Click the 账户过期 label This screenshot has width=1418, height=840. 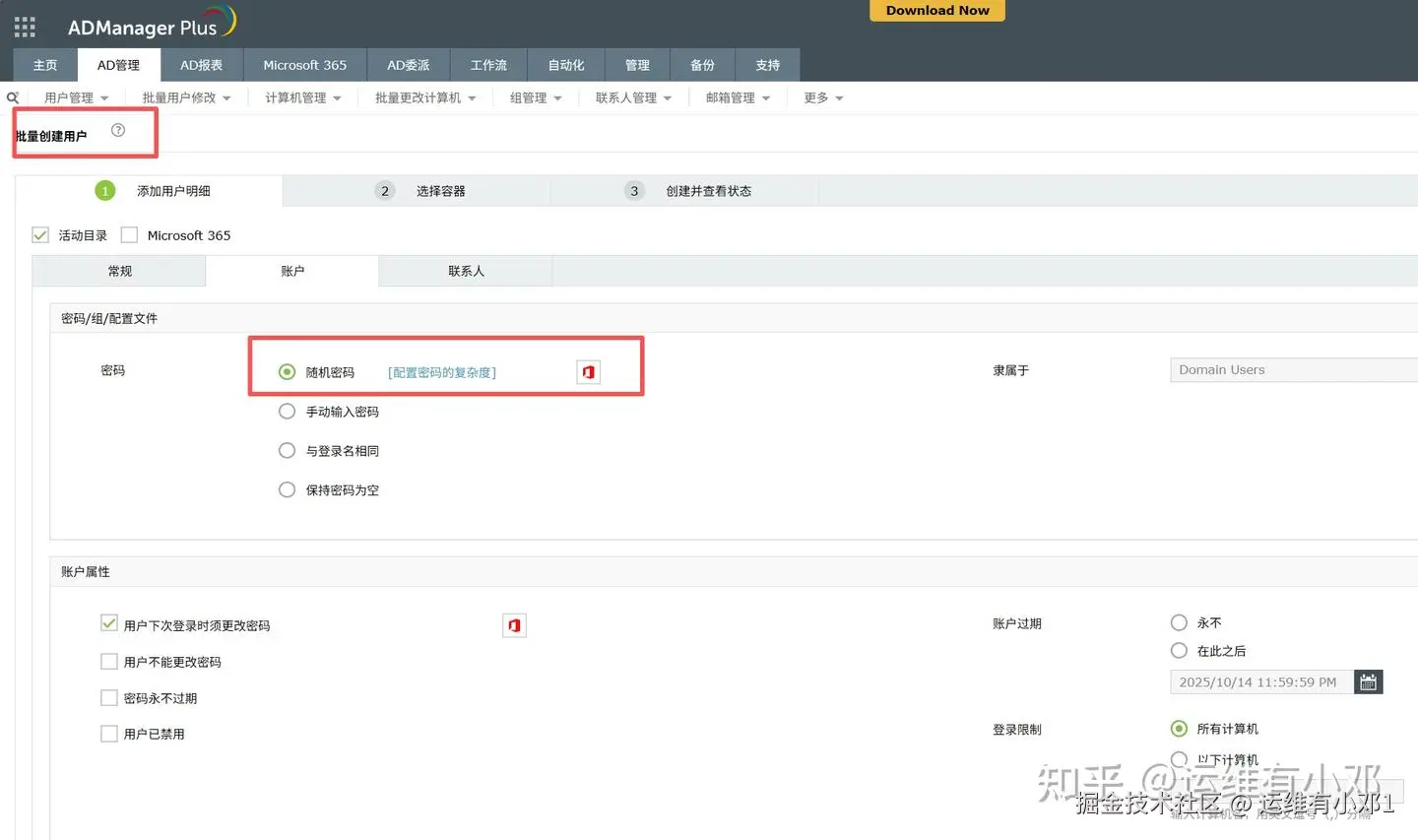click(x=1017, y=623)
